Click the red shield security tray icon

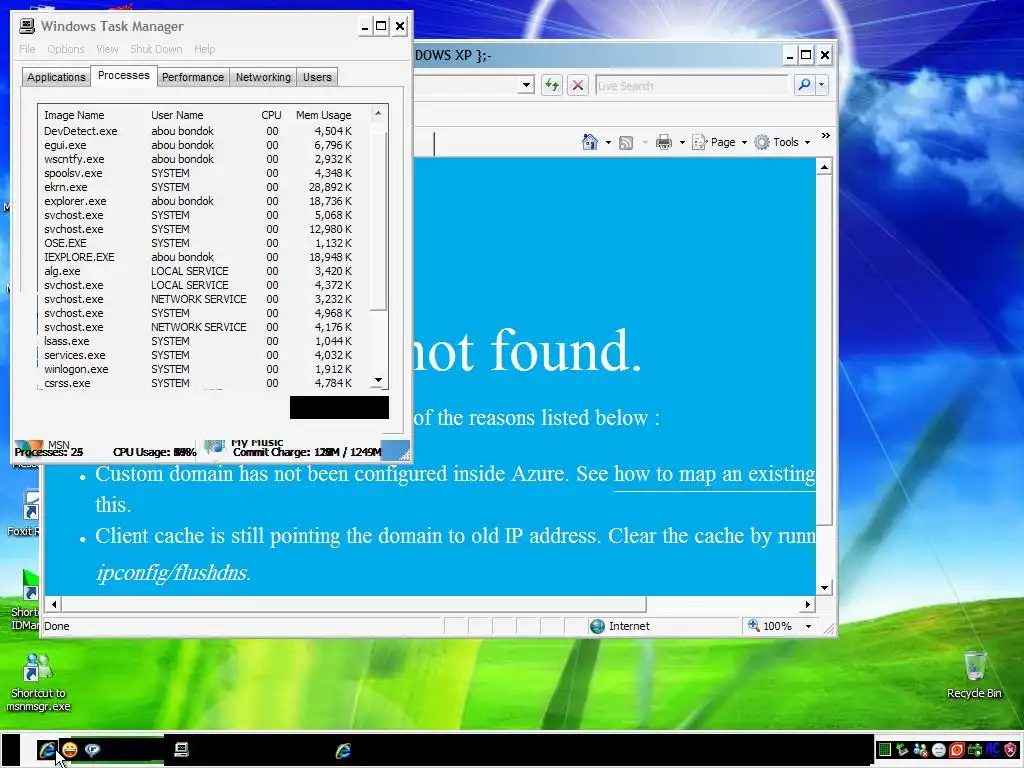coord(1011,750)
